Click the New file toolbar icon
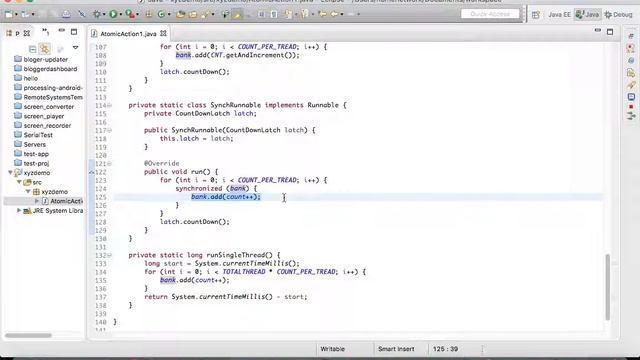The width and height of the screenshot is (640, 360). pyautogui.click(x=9, y=14)
